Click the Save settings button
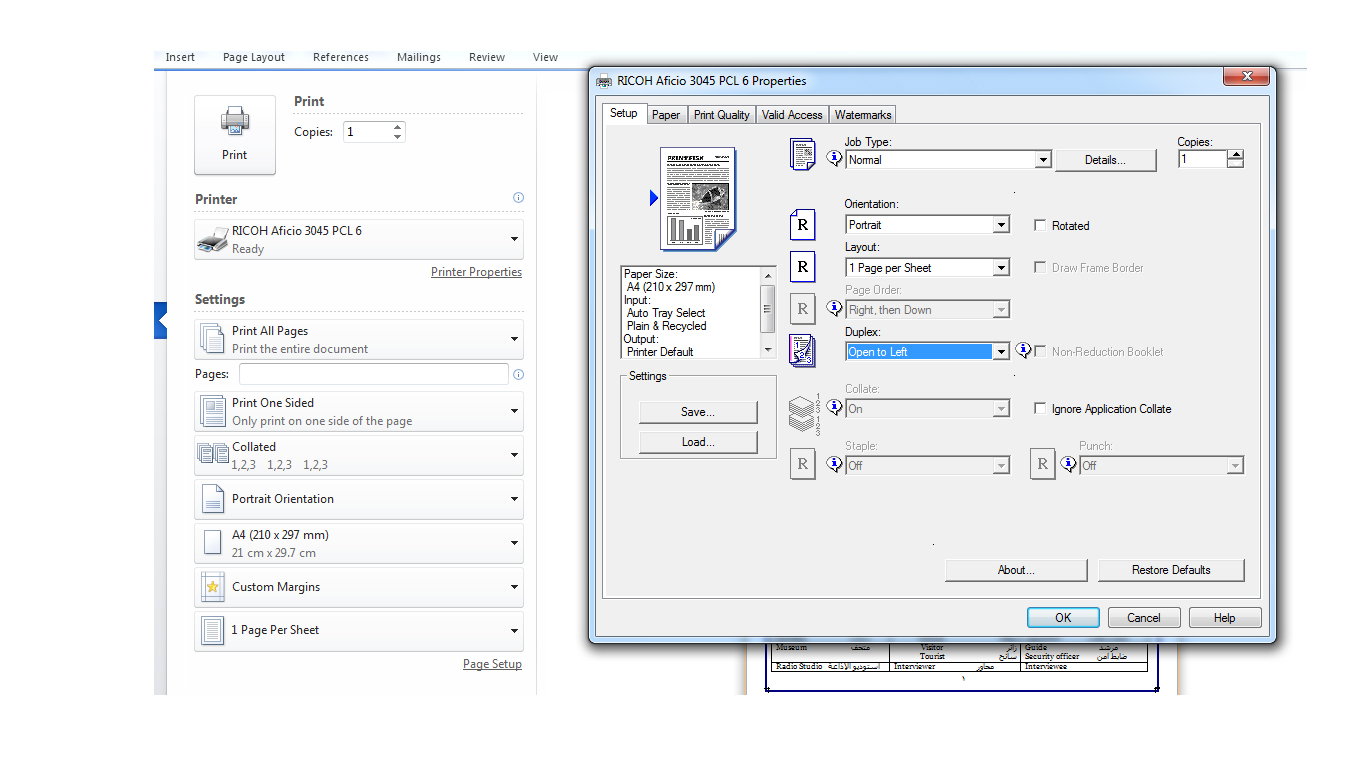The width and height of the screenshot is (1366, 768). click(698, 412)
